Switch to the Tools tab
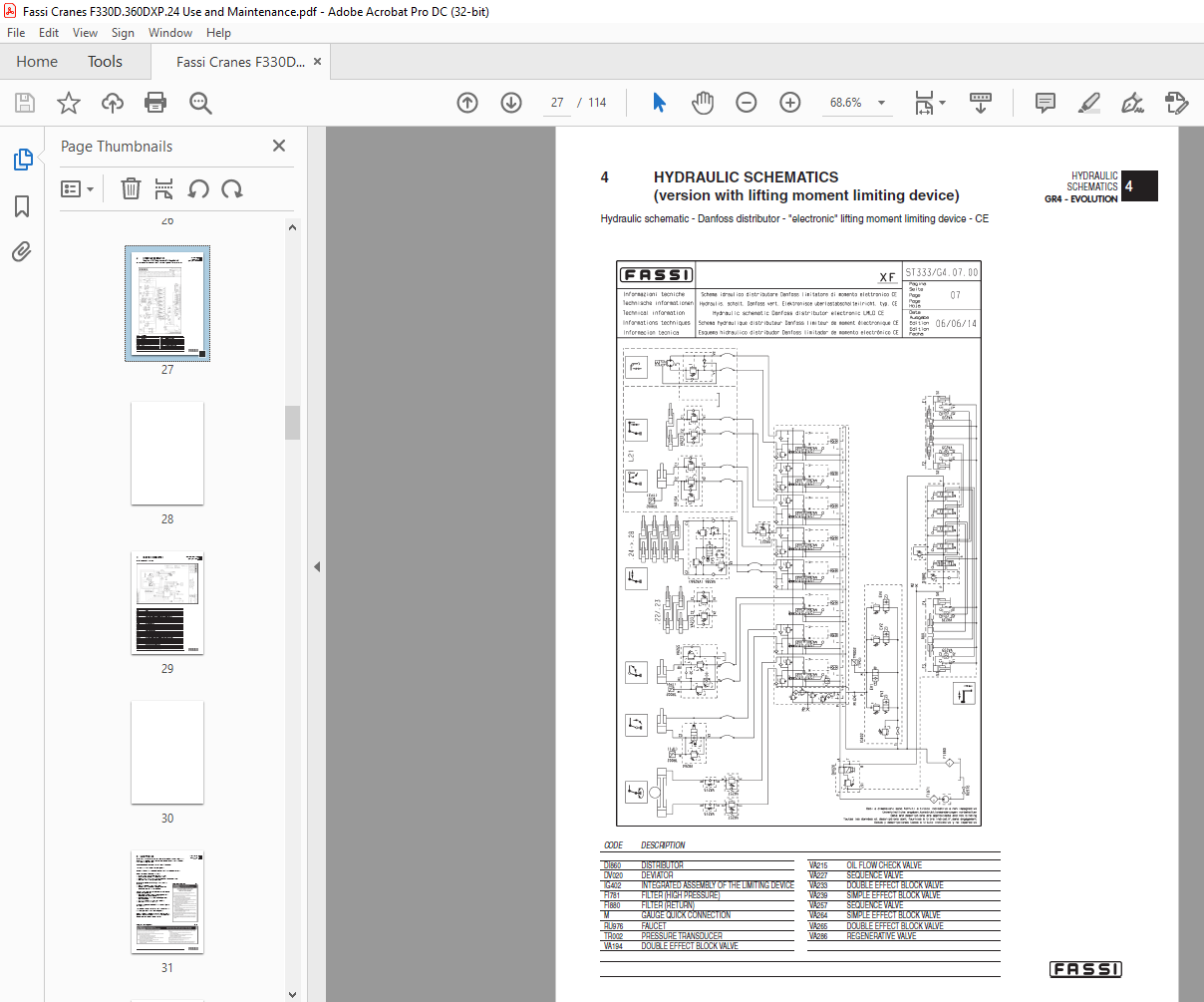1204x1002 pixels. tap(105, 62)
